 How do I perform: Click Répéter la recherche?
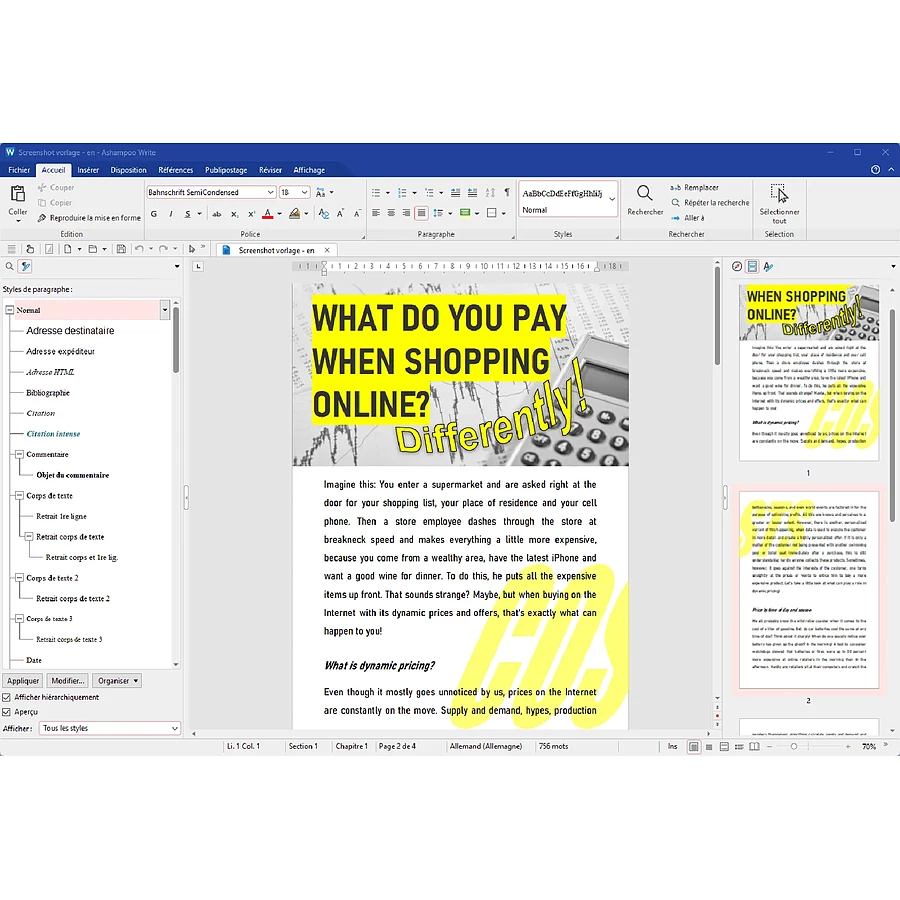(x=710, y=203)
